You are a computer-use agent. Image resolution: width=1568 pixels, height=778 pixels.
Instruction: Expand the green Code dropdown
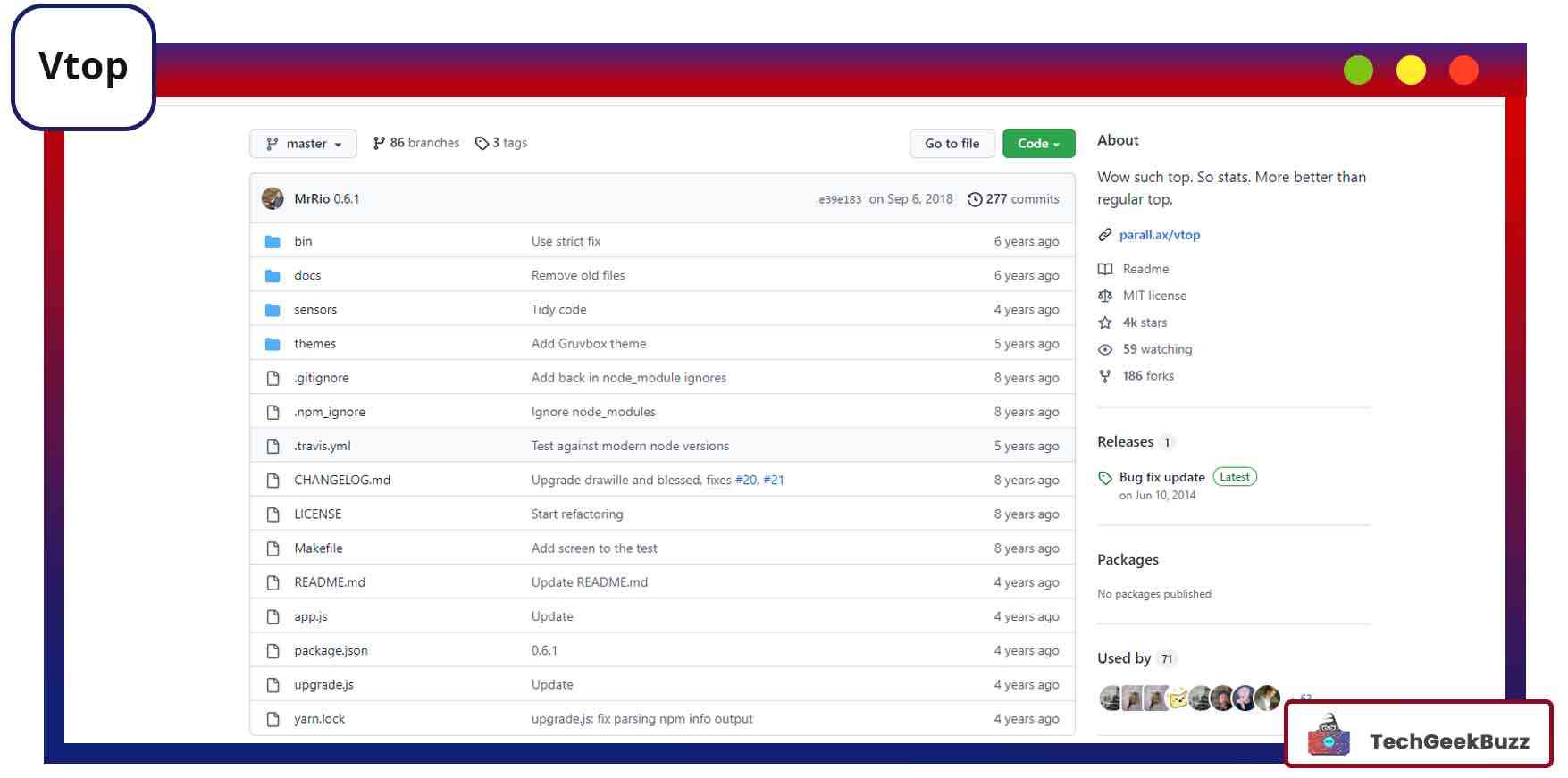1038,144
